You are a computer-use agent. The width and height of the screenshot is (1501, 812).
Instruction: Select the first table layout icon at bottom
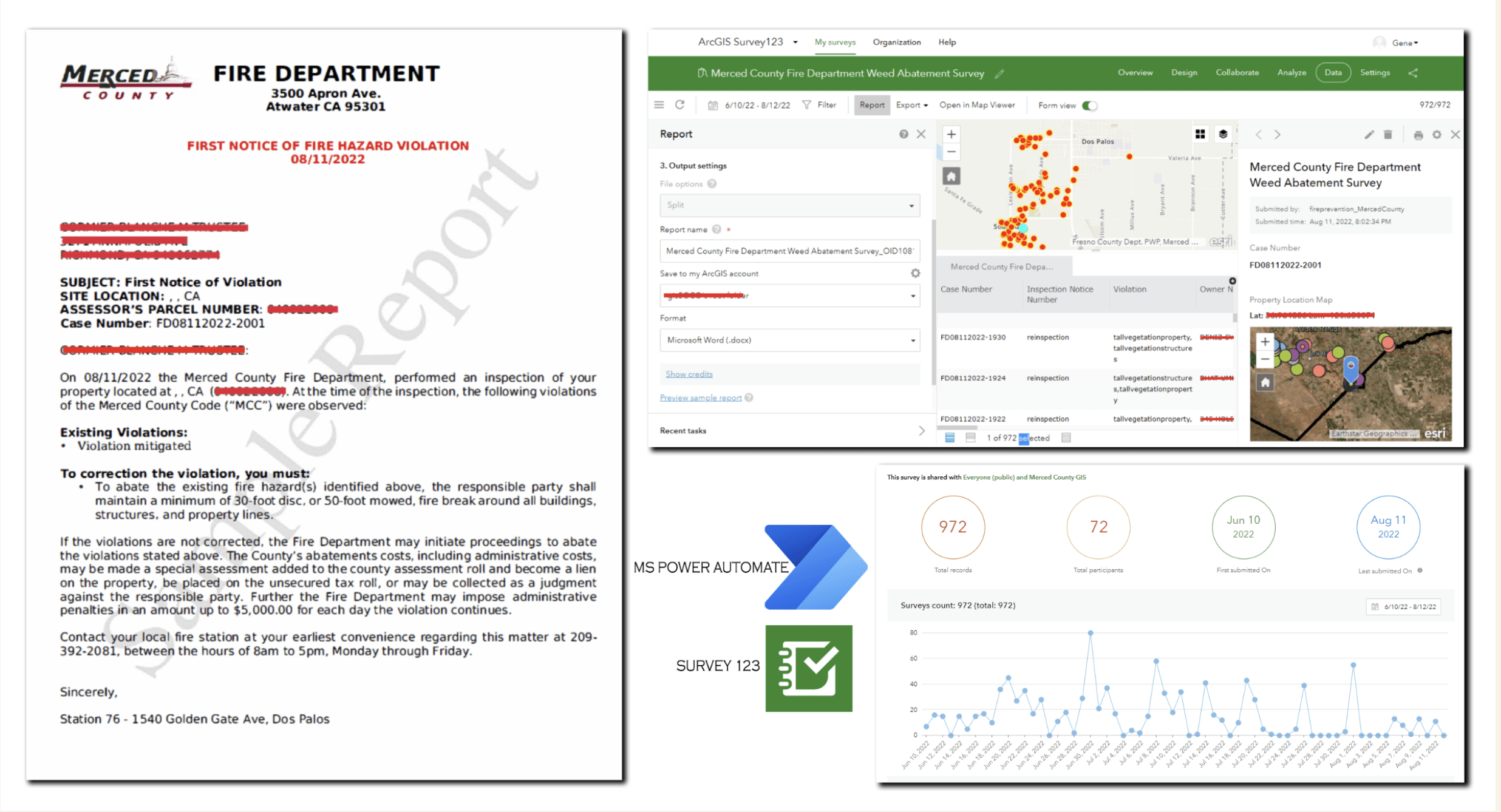(950, 438)
